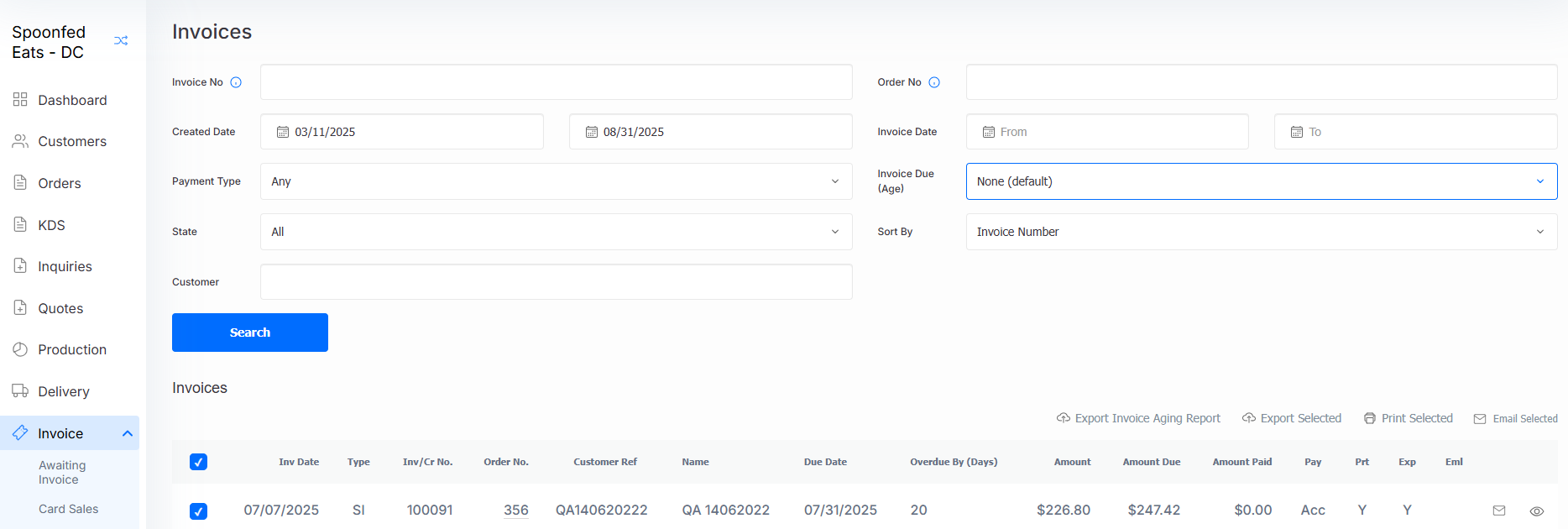
Task: Open the State dropdown showing All
Action: tap(557, 232)
